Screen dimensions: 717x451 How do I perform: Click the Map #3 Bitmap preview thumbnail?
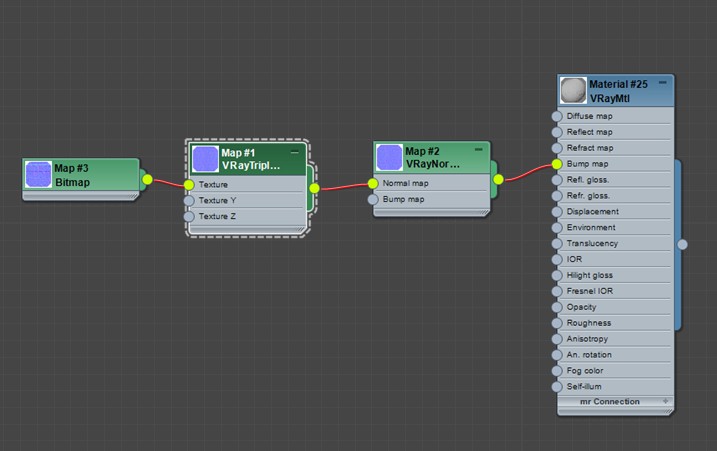pos(38,174)
